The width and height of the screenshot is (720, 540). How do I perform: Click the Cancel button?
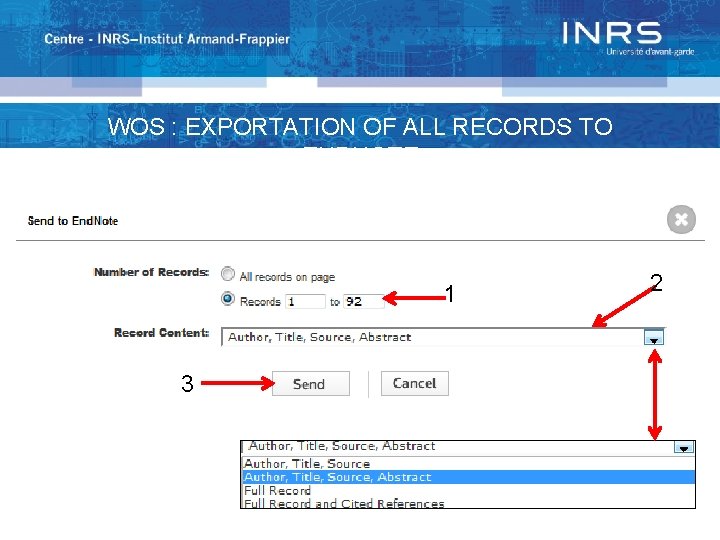pyautogui.click(x=415, y=383)
